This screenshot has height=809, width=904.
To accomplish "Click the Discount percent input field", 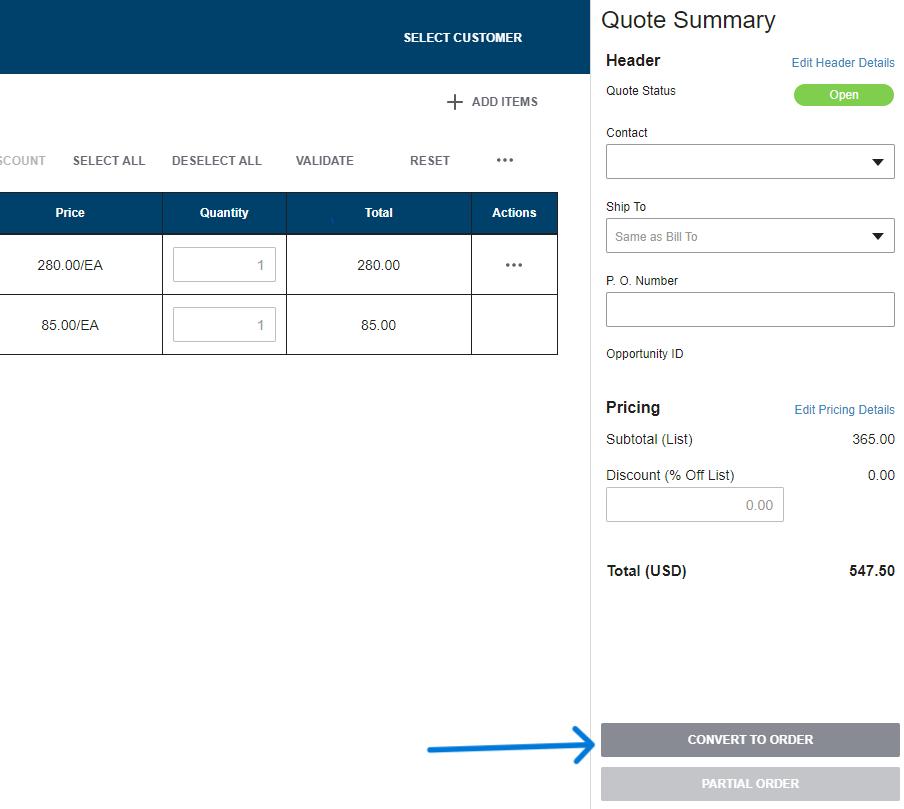I will point(695,505).
